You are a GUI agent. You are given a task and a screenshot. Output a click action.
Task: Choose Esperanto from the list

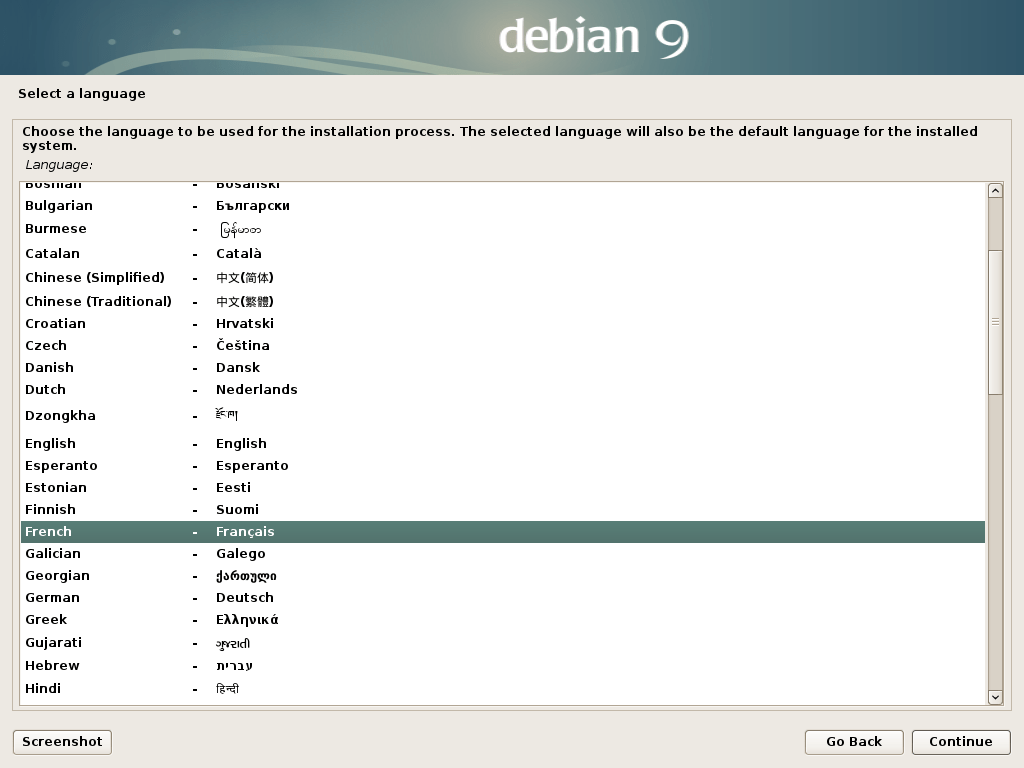[503, 466]
